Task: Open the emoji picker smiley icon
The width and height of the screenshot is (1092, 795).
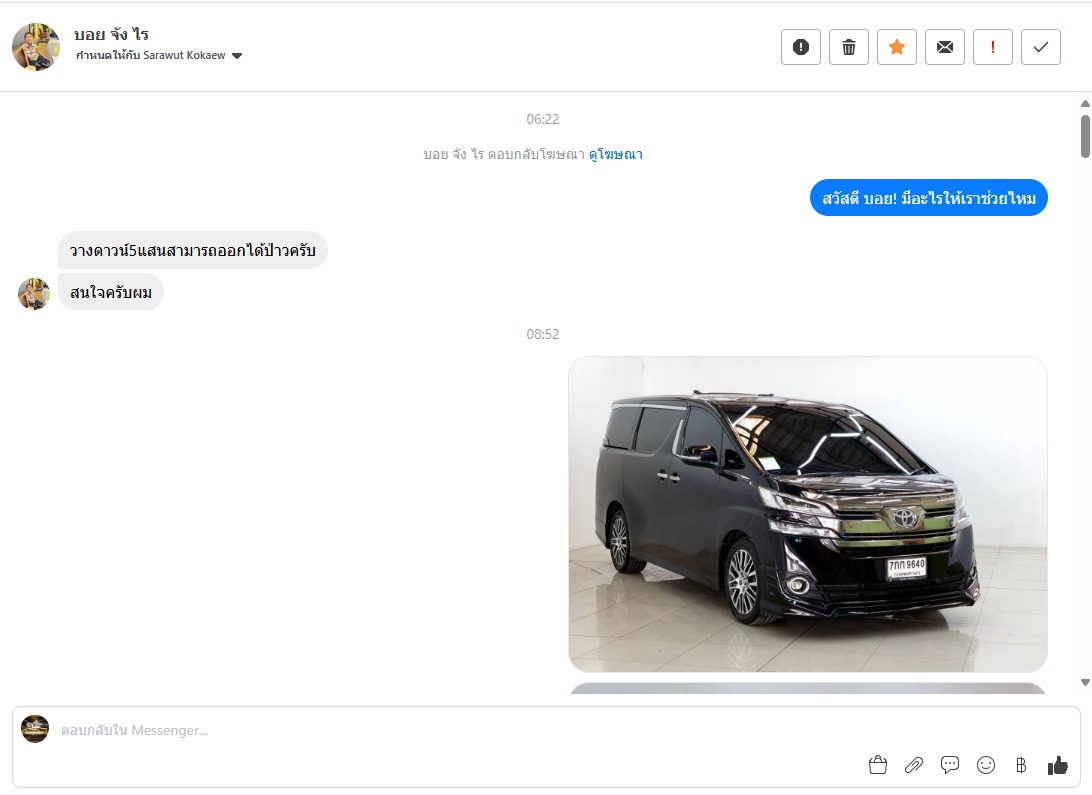Action: (x=986, y=765)
